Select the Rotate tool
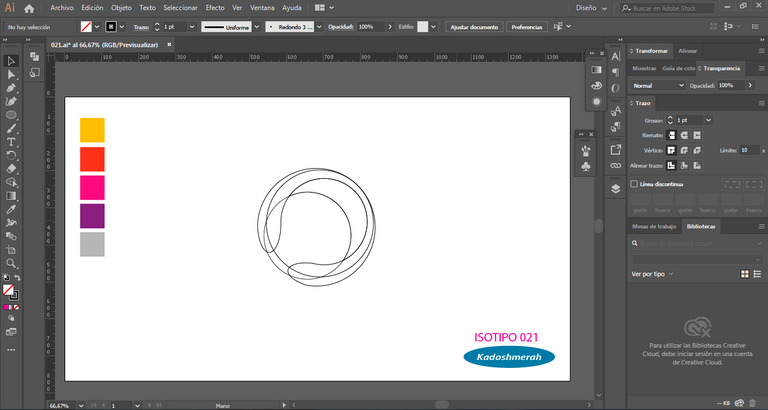Viewport: 768px width, 410px height. (11, 155)
